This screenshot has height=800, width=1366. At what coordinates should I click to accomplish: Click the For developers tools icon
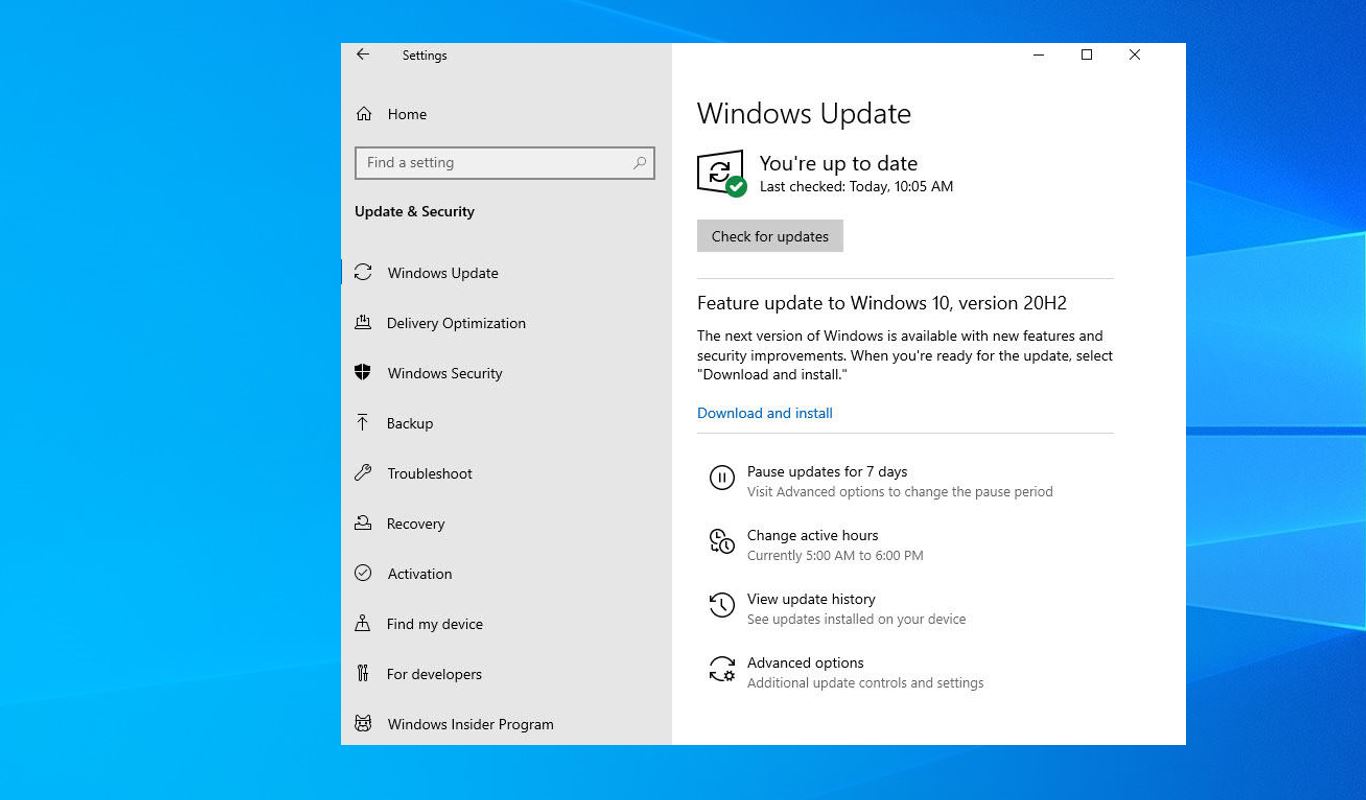[x=363, y=673]
